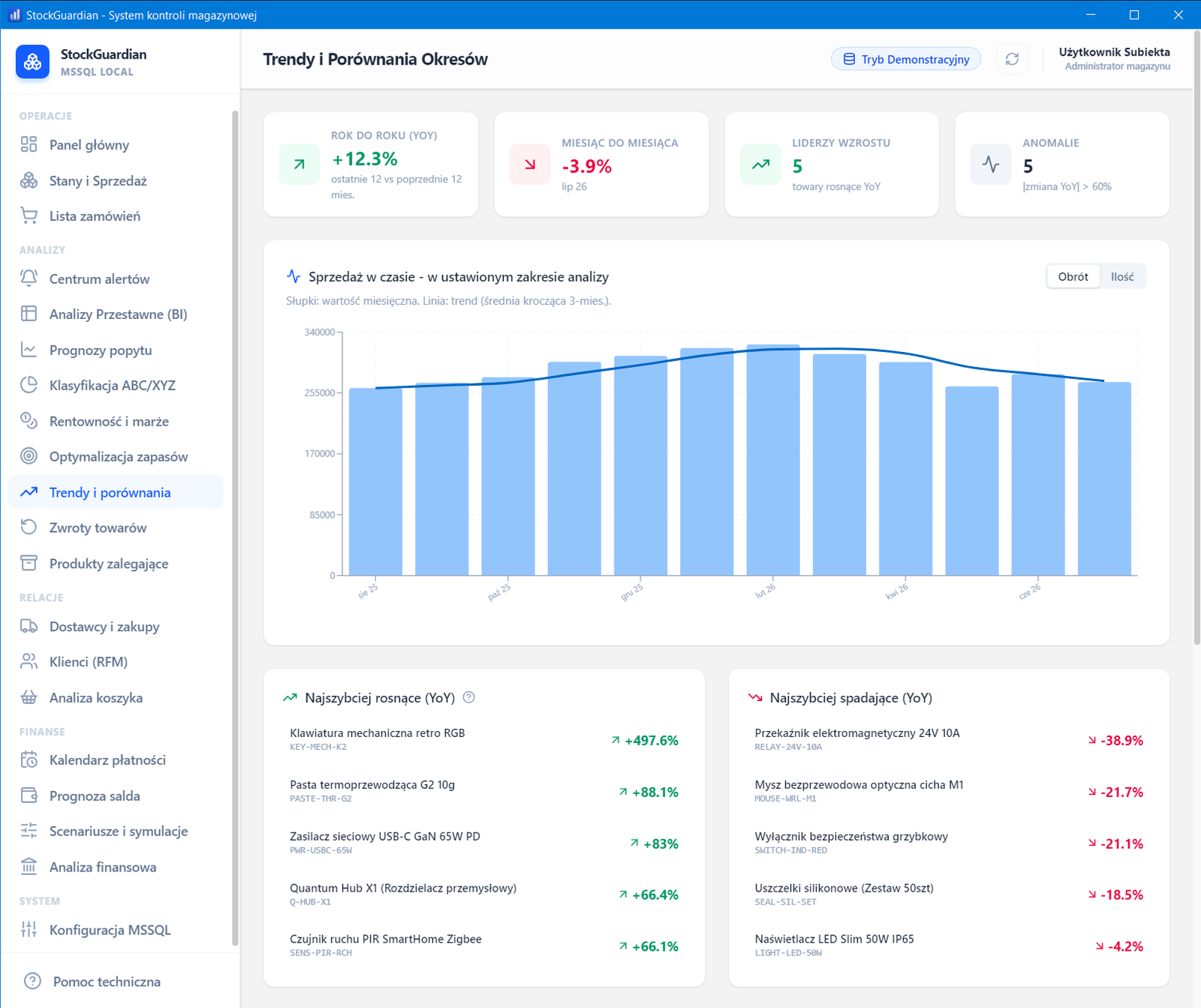Select the Uszczelki silikonowe (Zestaw 50szt) row

pyautogui.click(x=949, y=895)
